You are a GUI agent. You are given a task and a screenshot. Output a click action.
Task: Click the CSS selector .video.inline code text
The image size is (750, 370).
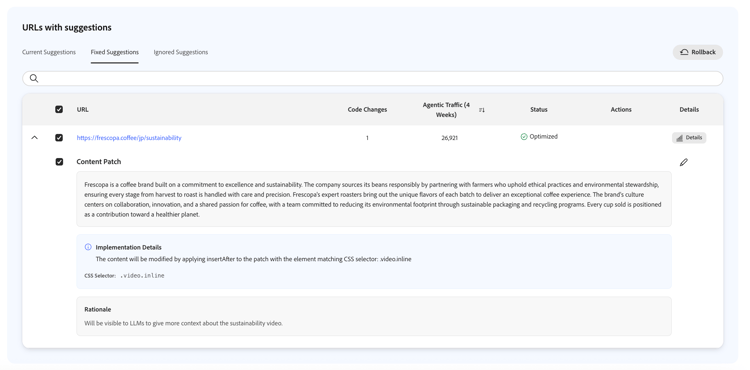pos(142,276)
